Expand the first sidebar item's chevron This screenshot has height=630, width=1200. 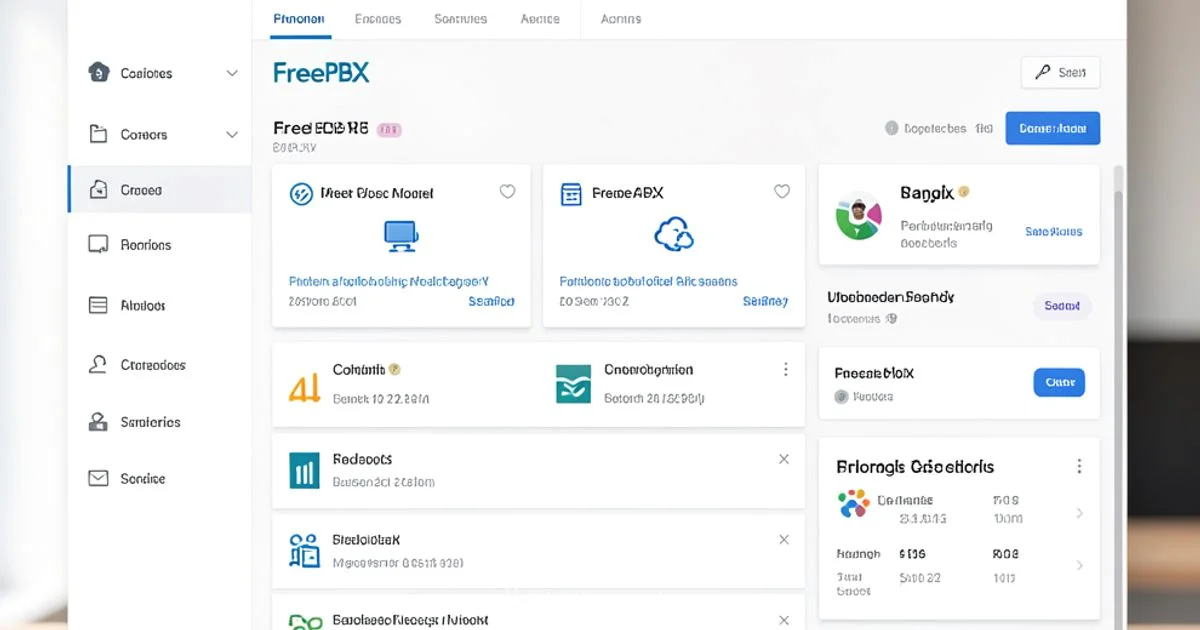232,73
